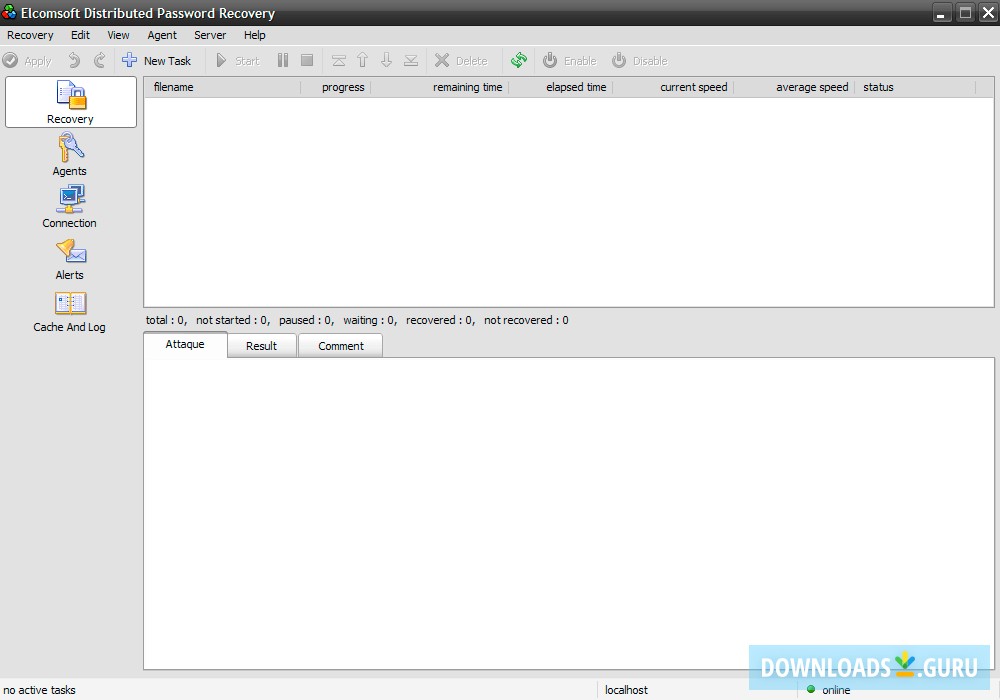The image size is (1000, 700).
Task: Click the Elcomsoft app icon in title bar
Action: coord(9,12)
